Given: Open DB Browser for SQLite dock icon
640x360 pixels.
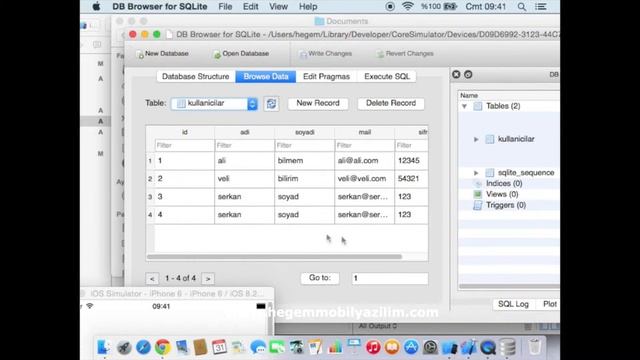Looking at the screenshot, I should pyautogui.click(x=507, y=347).
